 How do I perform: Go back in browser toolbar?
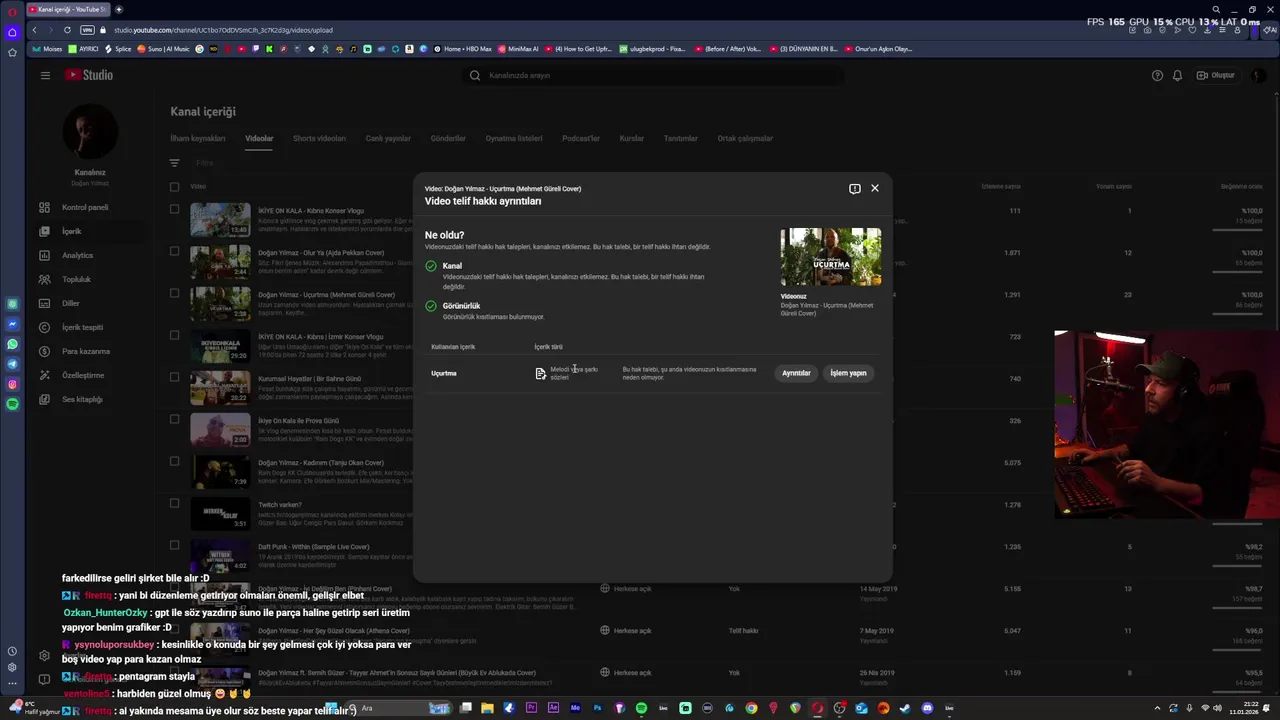tap(34, 30)
